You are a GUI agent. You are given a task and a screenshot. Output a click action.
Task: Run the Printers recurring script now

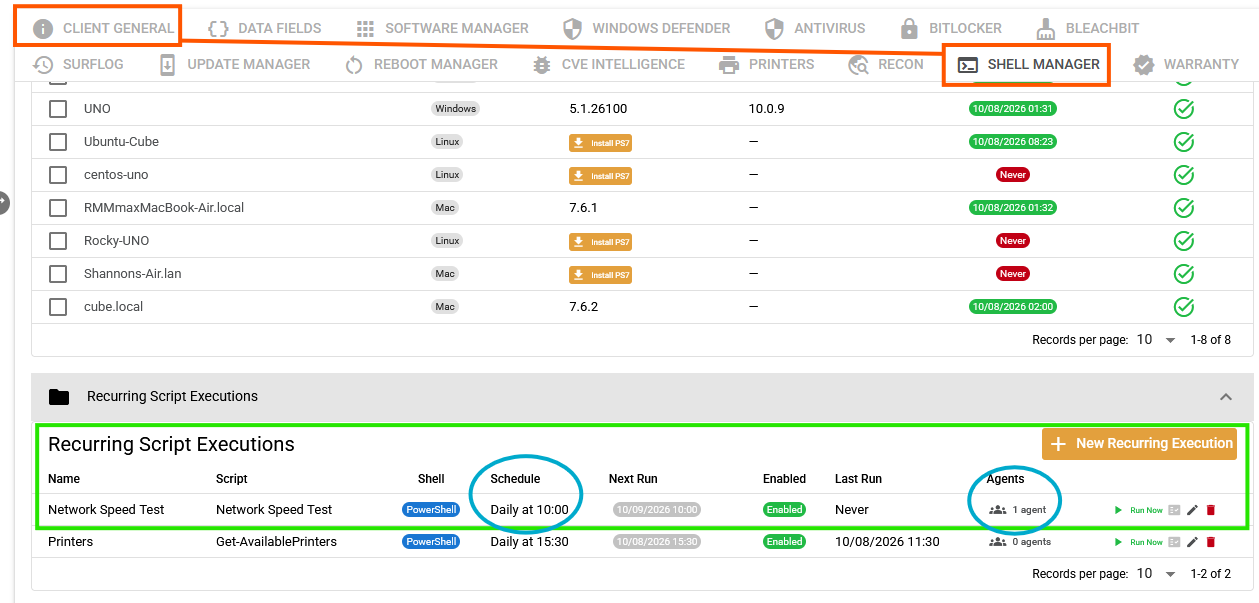1138,542
